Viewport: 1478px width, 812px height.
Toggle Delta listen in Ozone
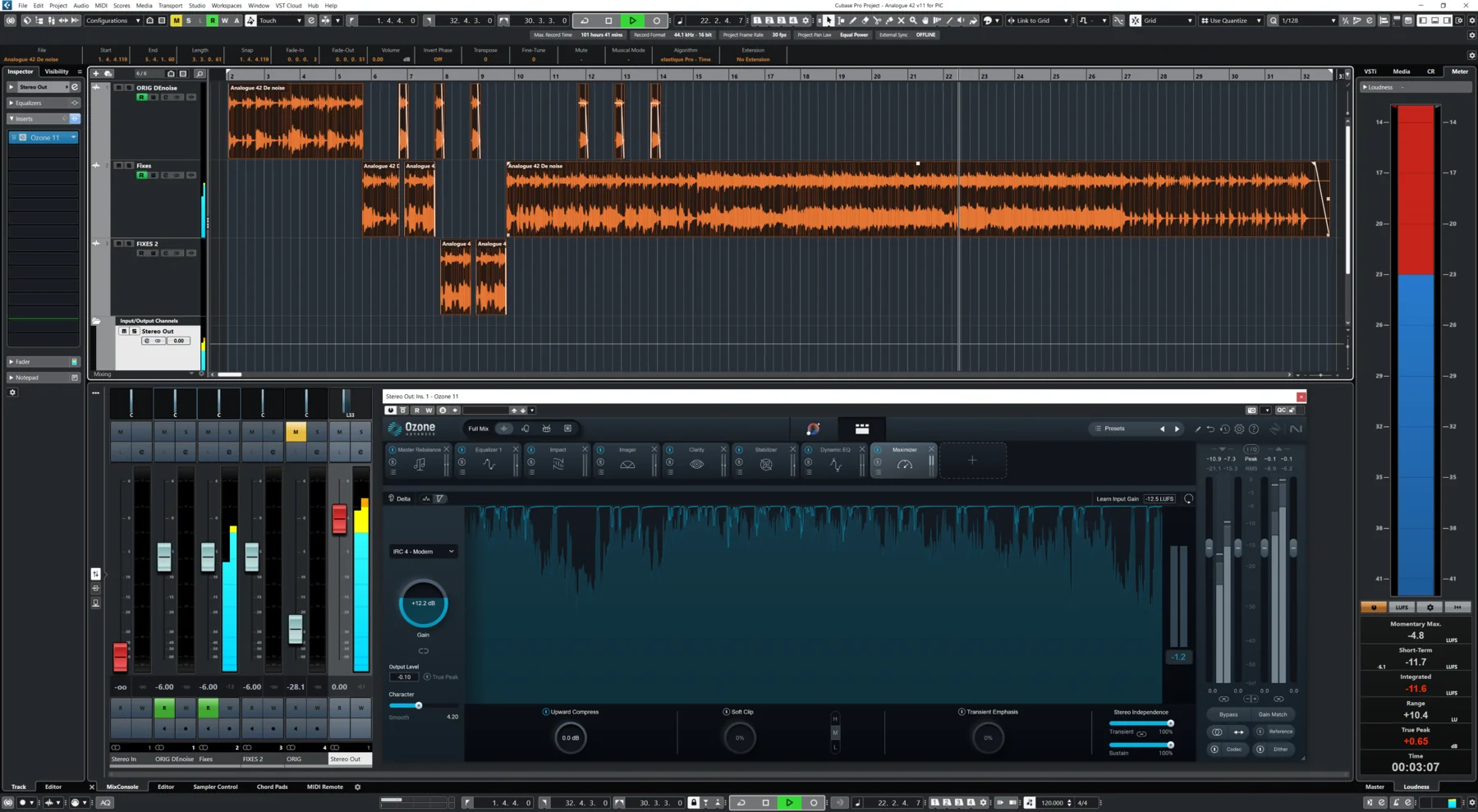[400, 498]
